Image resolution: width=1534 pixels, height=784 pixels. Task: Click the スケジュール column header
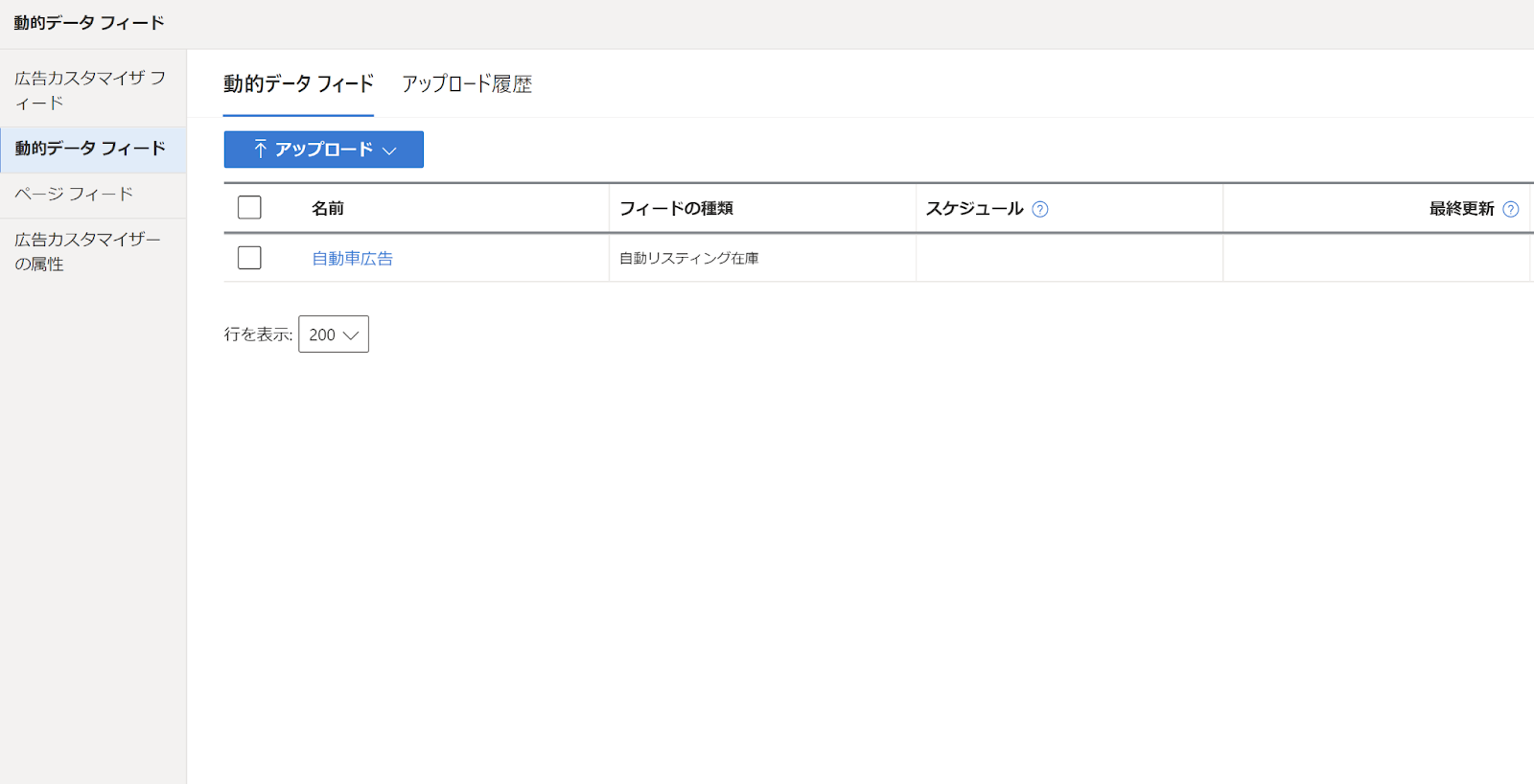click(974, 208)
